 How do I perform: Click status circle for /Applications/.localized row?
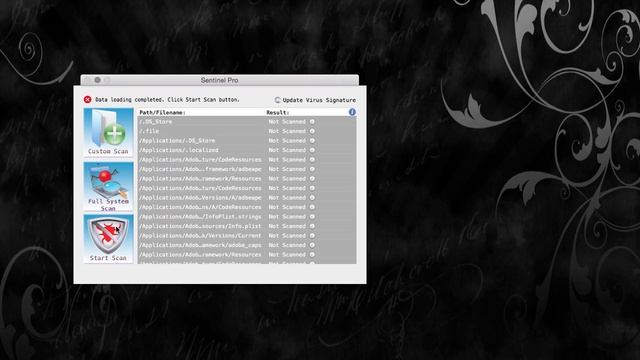pos(312,150)
